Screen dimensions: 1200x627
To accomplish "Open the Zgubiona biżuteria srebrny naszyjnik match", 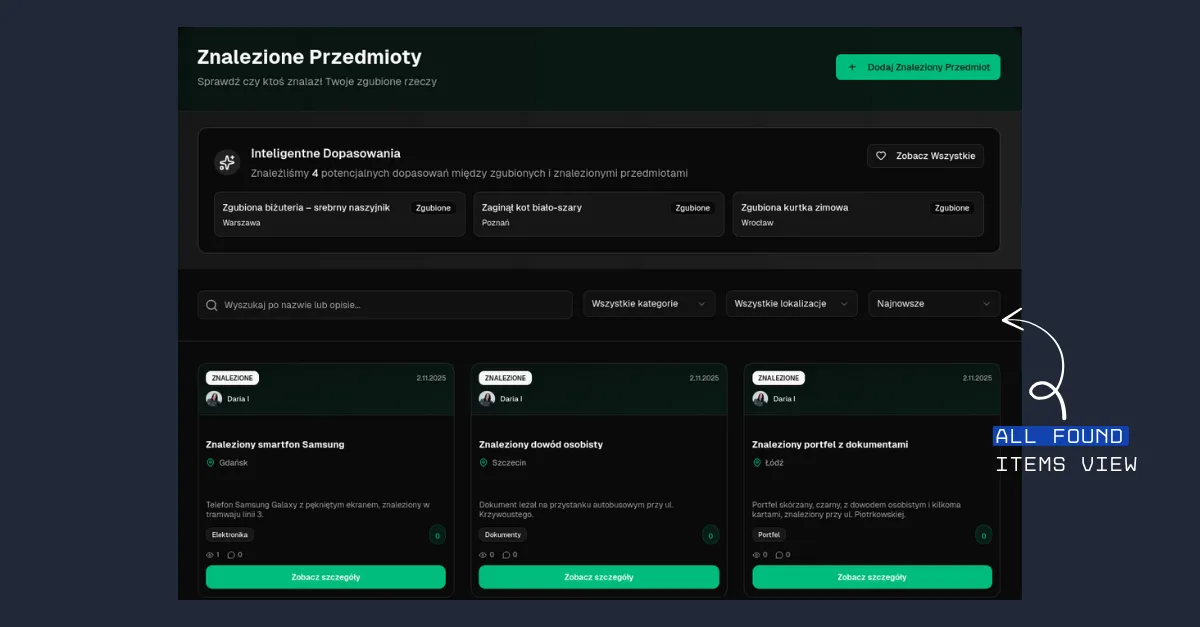I will coord(340,214).
